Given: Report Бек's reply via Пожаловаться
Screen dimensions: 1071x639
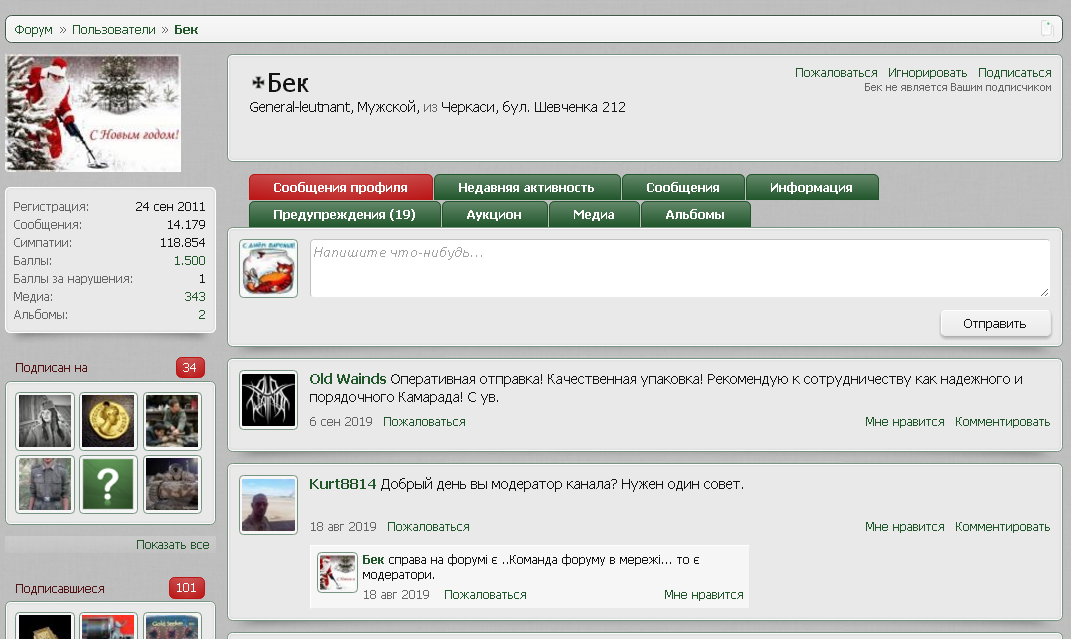Looking at the screenshot, I should point(485,595).
